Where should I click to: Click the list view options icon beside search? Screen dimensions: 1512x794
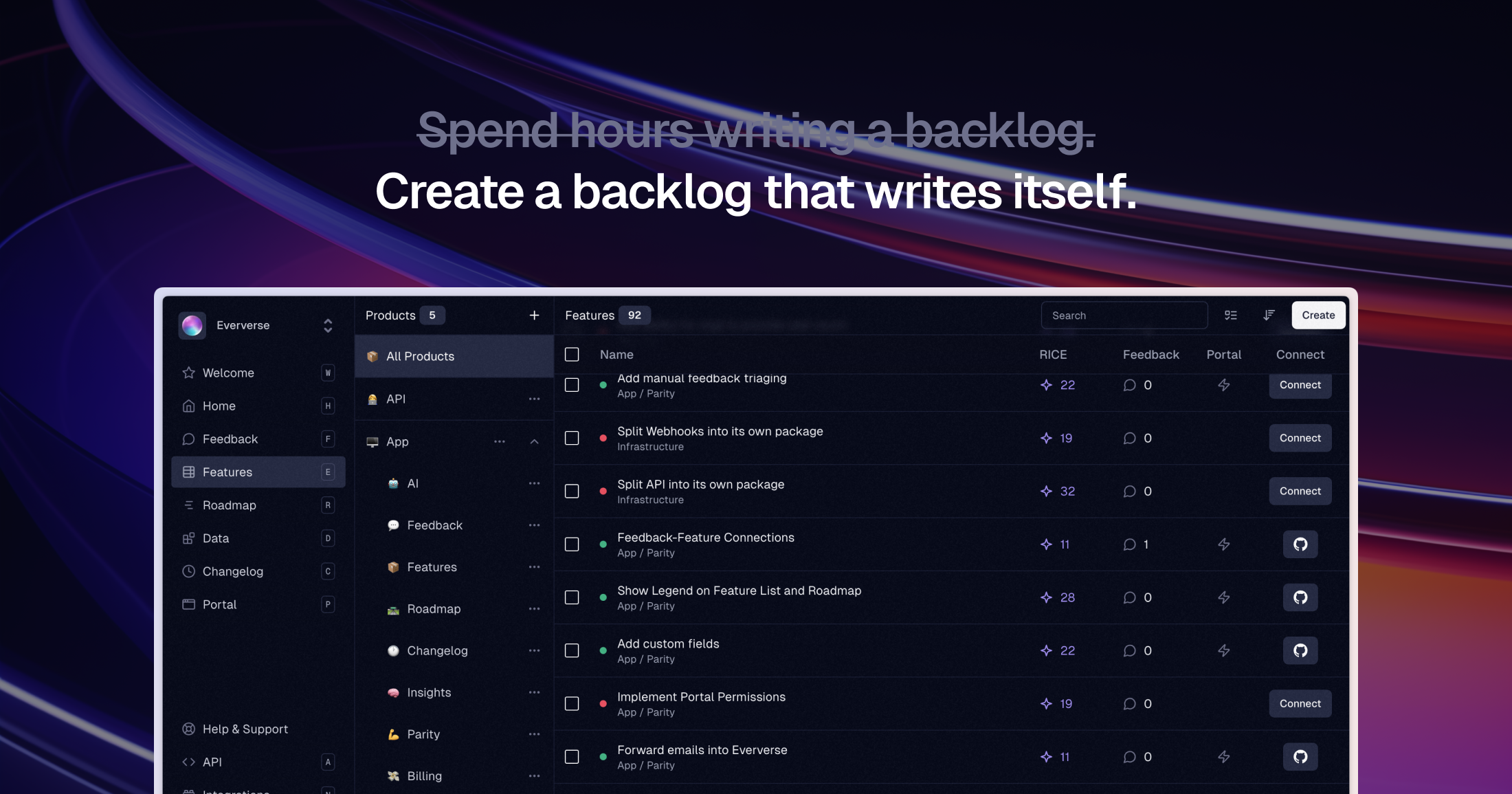click(1230, 315)
